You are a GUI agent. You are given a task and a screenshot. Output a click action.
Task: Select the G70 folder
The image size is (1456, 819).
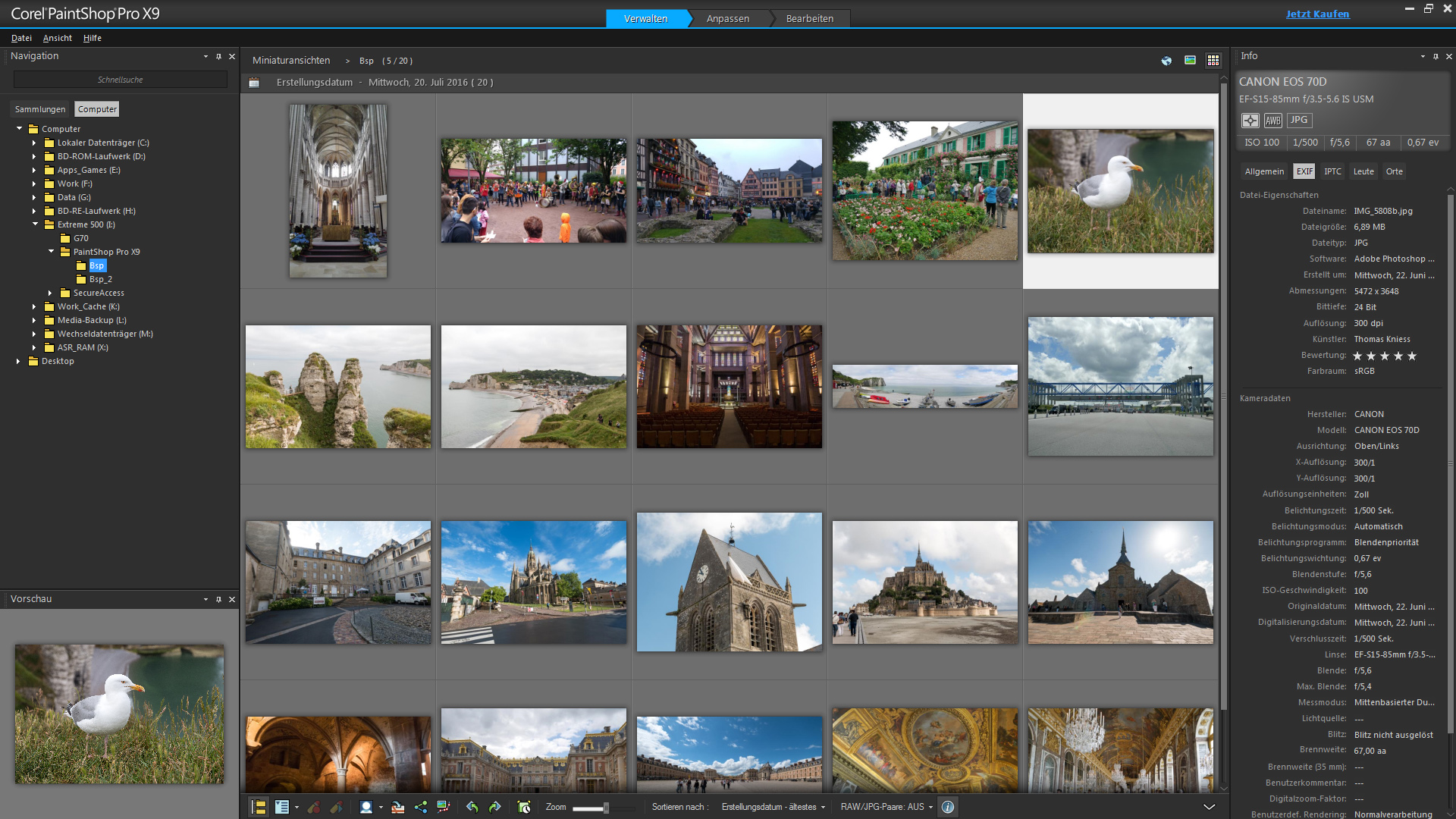pos(80,238)
